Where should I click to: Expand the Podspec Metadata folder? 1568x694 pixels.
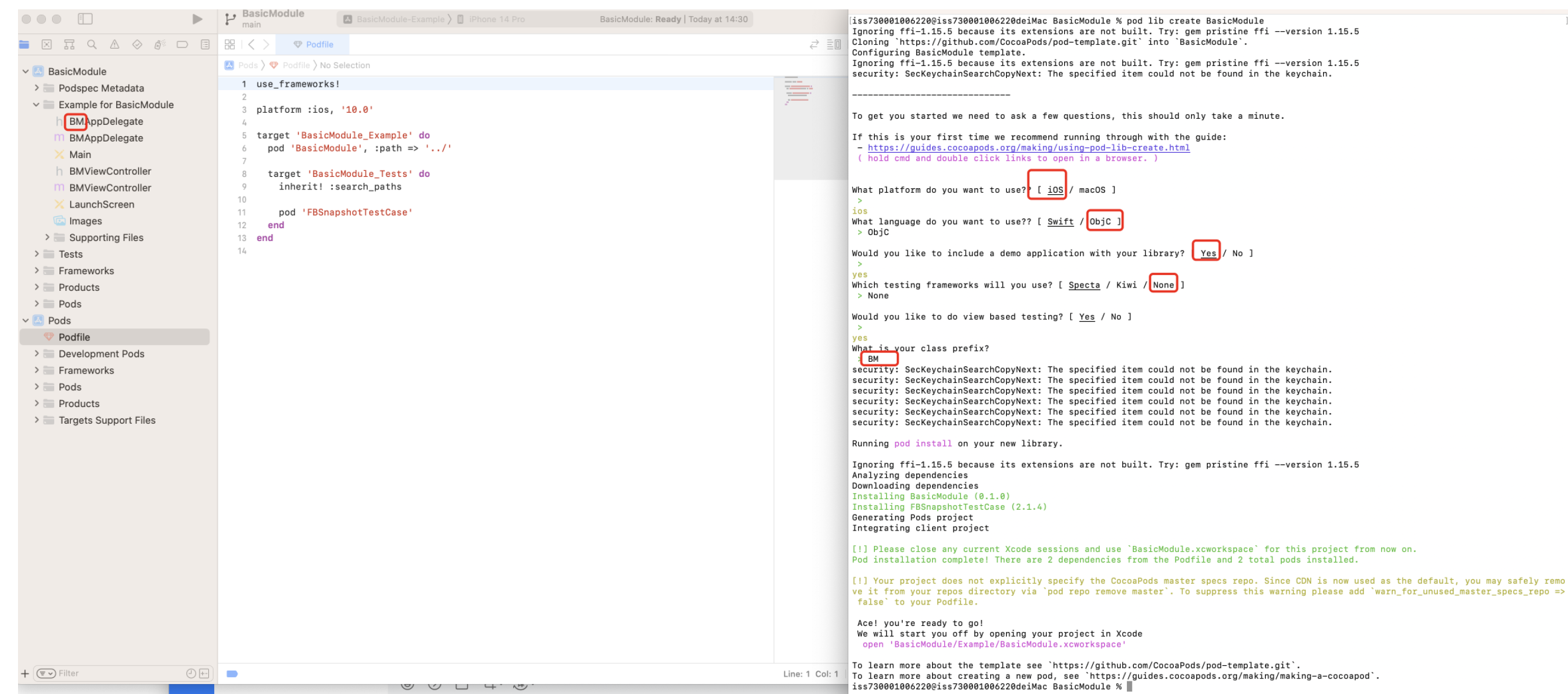point(37,88)
